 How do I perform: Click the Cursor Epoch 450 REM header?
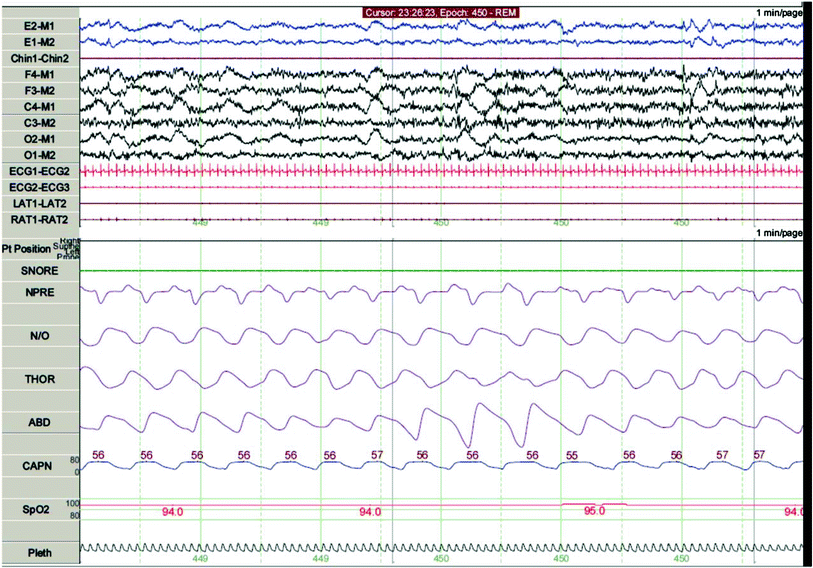pyautogui.click(x=441, y=13)
